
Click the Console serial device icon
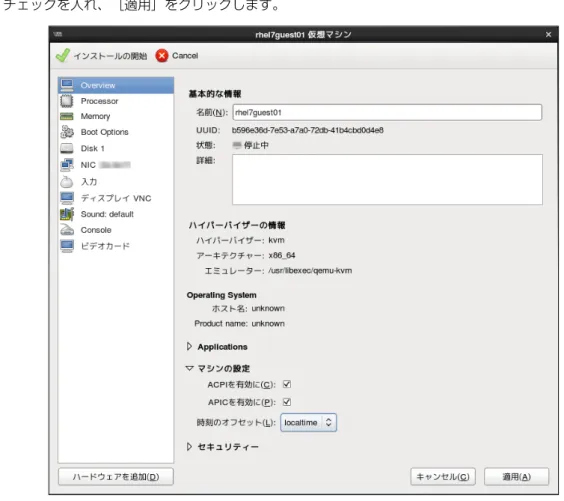point(67,230)
